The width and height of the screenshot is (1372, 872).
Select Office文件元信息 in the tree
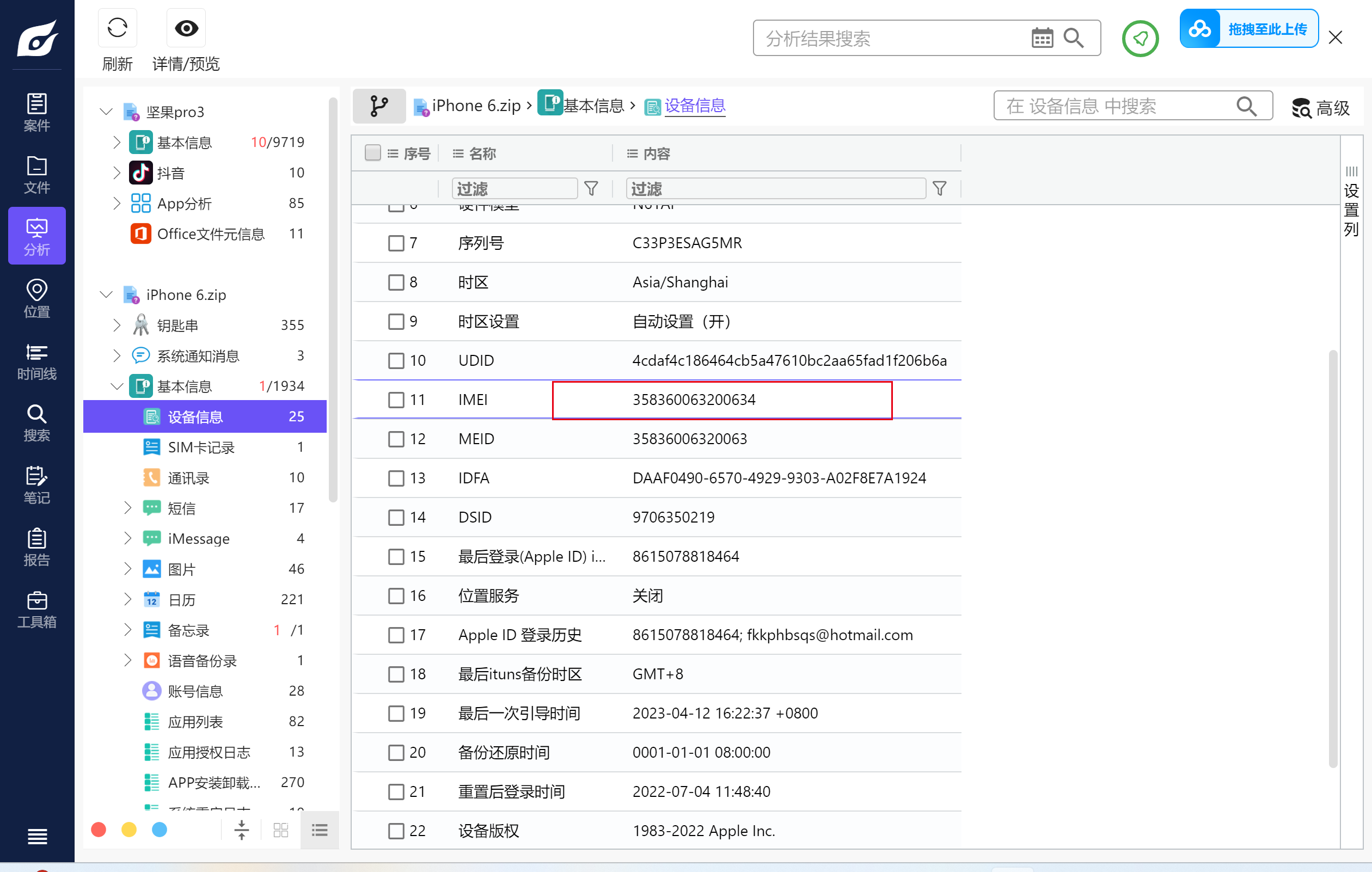(205, 234)
